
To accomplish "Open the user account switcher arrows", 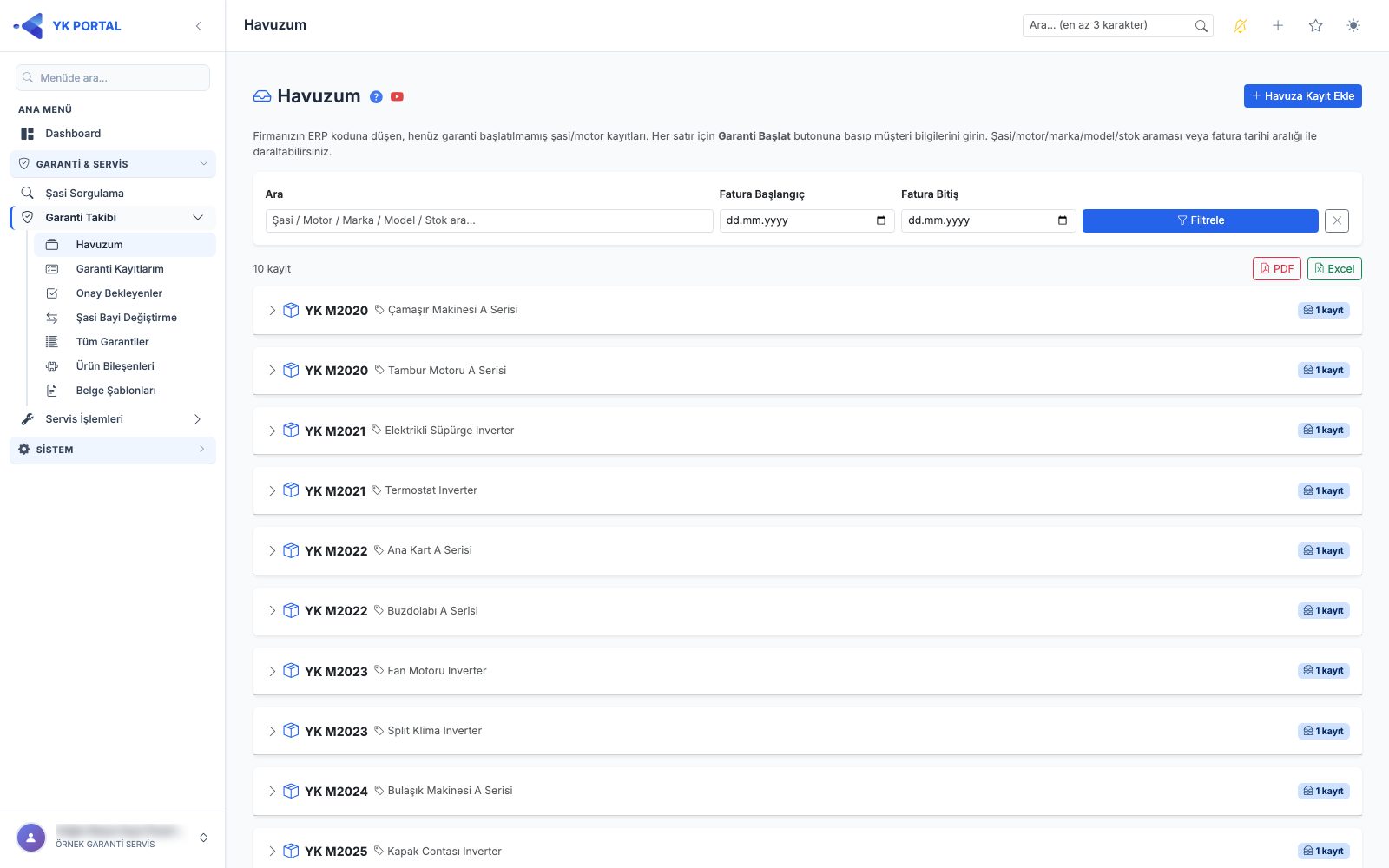I will [x=203, y=838].
